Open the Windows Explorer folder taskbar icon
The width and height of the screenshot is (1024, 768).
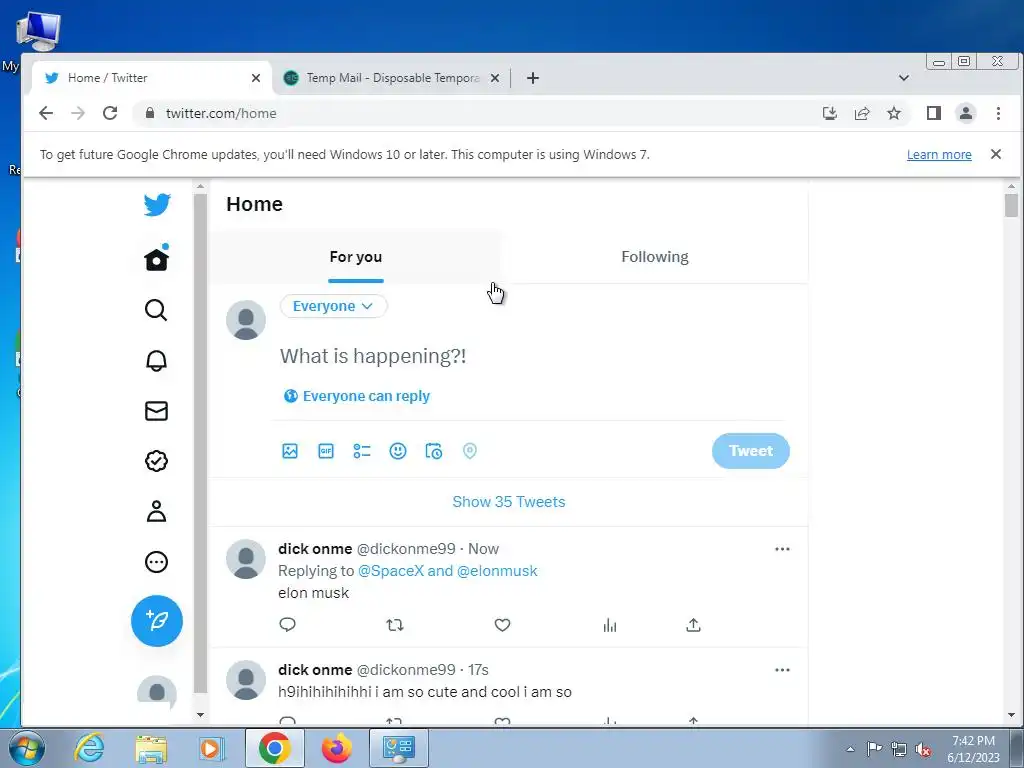coord(151,748)
